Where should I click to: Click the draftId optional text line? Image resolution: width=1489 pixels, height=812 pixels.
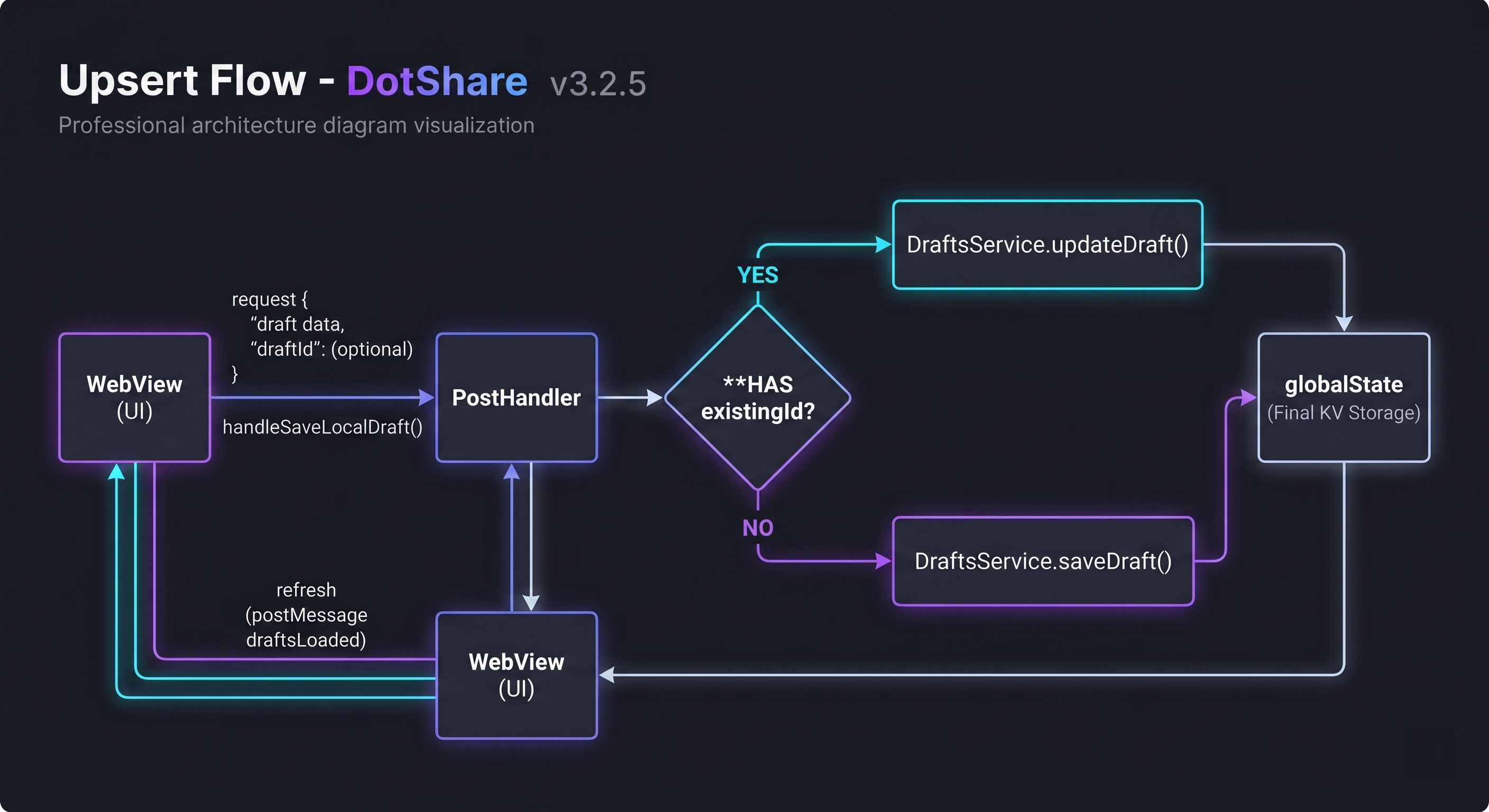330,349
